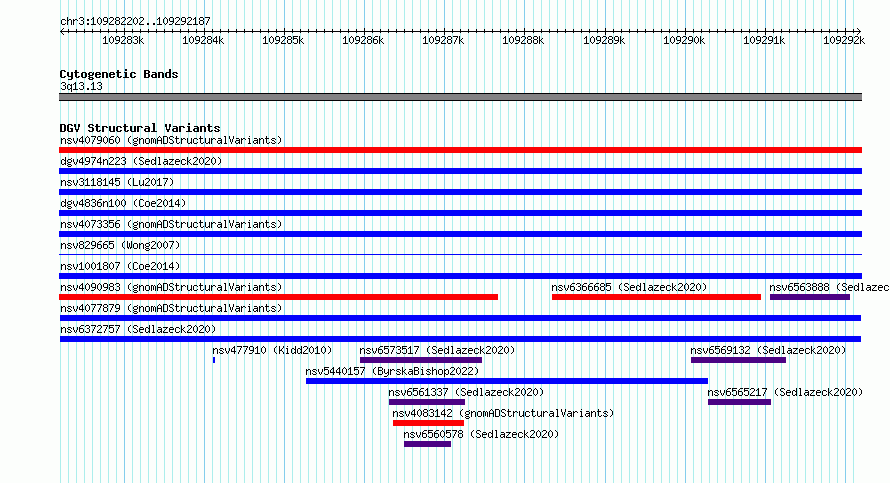Click the 3q13.13 band label
890x483 pixels.
pyautogui.click(x=81, y=86)
